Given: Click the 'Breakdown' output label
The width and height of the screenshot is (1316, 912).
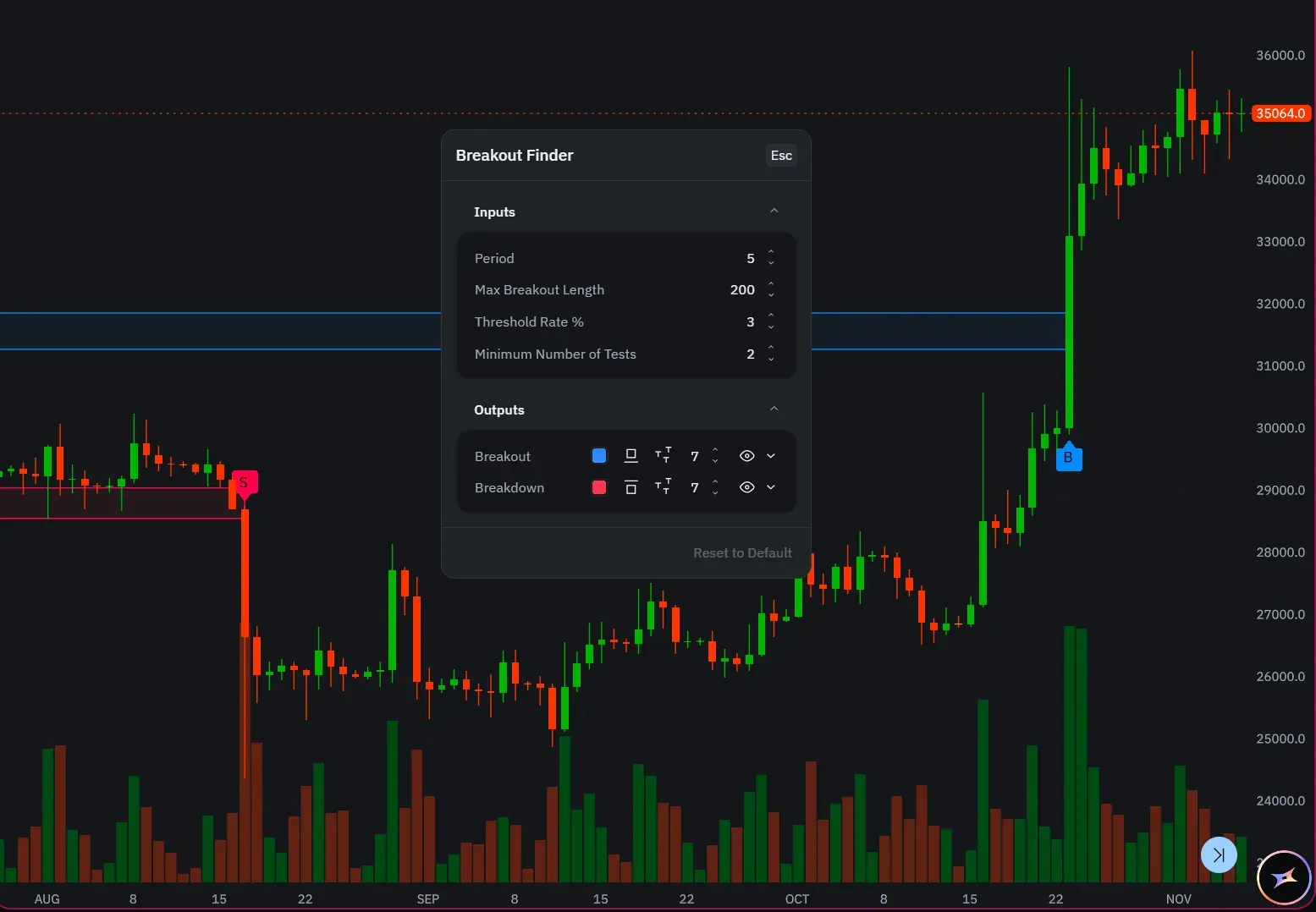Looking at the screenshot, I should click(x=509, y=488).
